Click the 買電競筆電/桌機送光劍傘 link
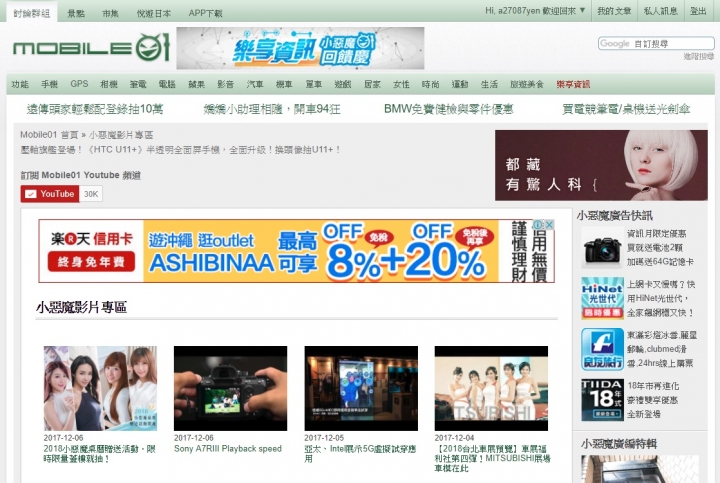Viewport: 720px width, 483px height. pos(626,109)
